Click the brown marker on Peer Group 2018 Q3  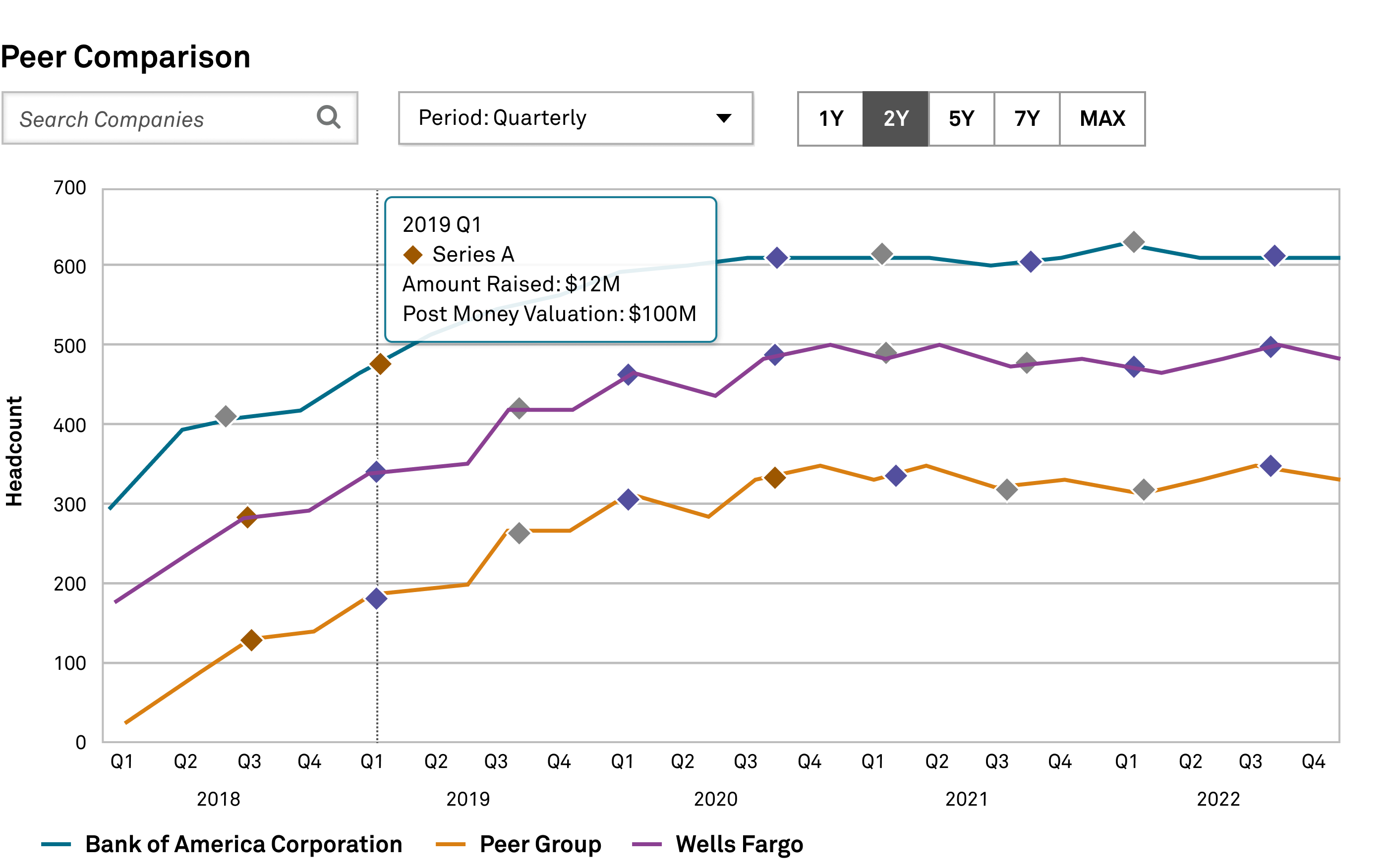pos(251,640)
